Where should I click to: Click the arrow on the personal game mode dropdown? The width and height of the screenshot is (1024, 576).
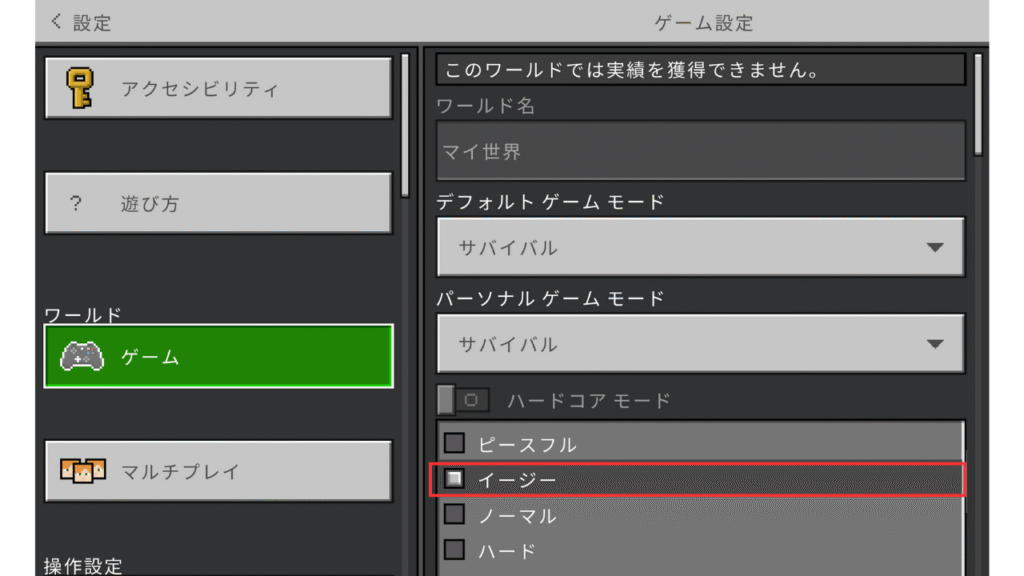coord(935,344)
